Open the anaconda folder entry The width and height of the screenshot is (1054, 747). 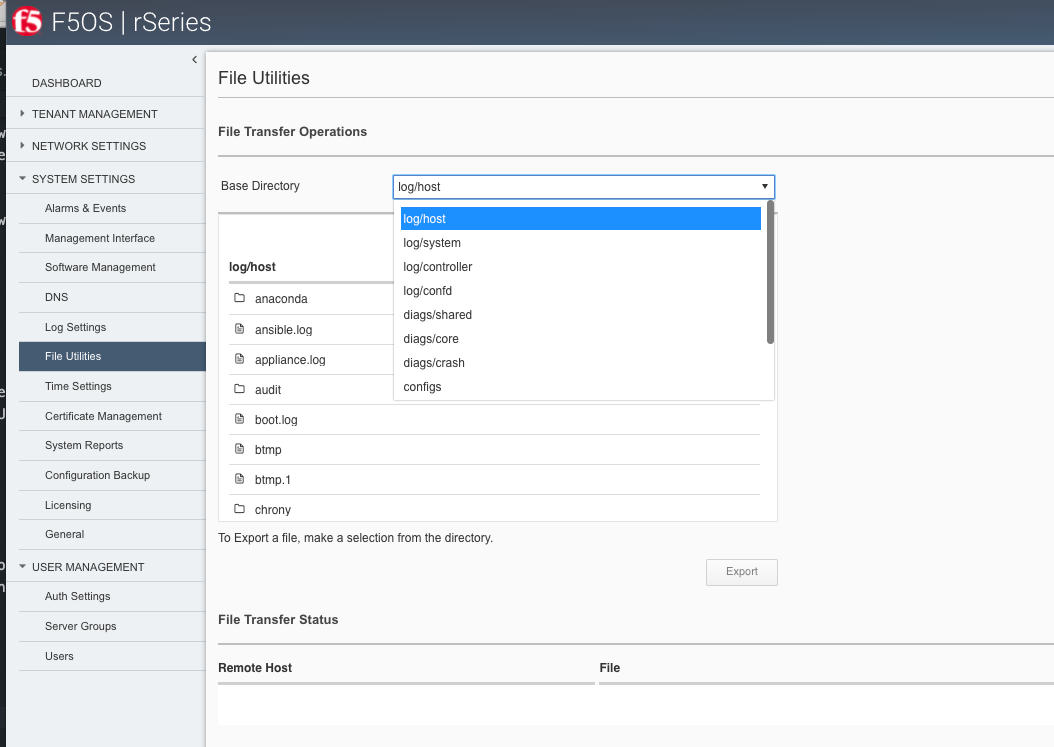[x=281, y=299]
